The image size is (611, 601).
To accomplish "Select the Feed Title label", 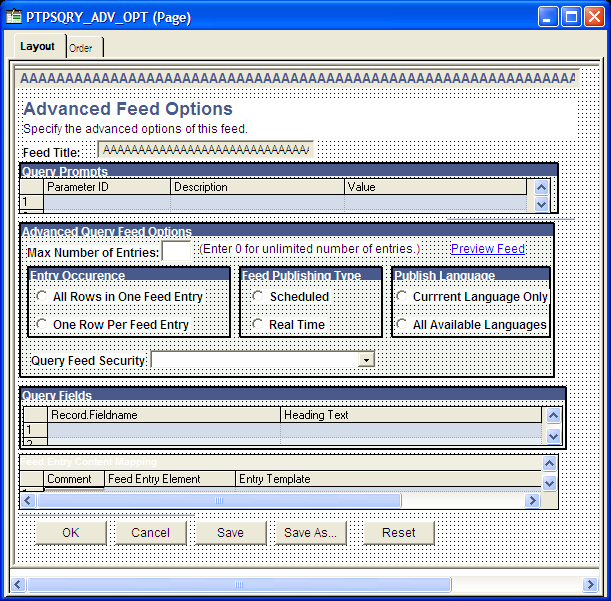I will click(51, 152).
